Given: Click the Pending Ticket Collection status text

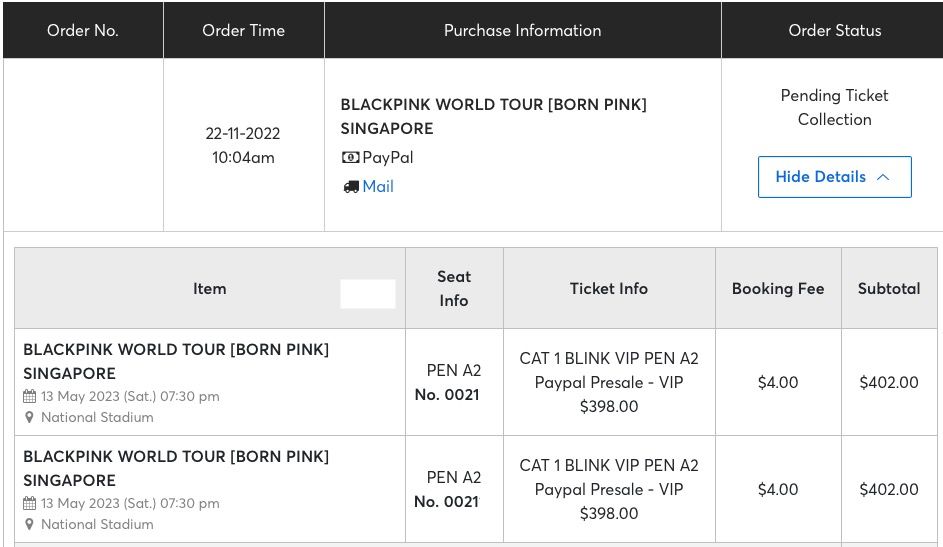Looking at the screenshot, I should (x=835, y=108).
